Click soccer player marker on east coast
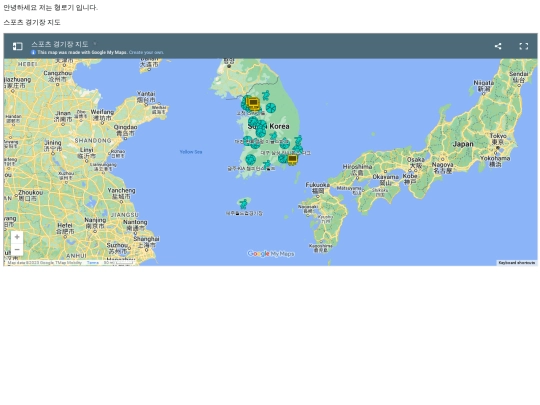 pyautogui.click(x=298, y=140)
